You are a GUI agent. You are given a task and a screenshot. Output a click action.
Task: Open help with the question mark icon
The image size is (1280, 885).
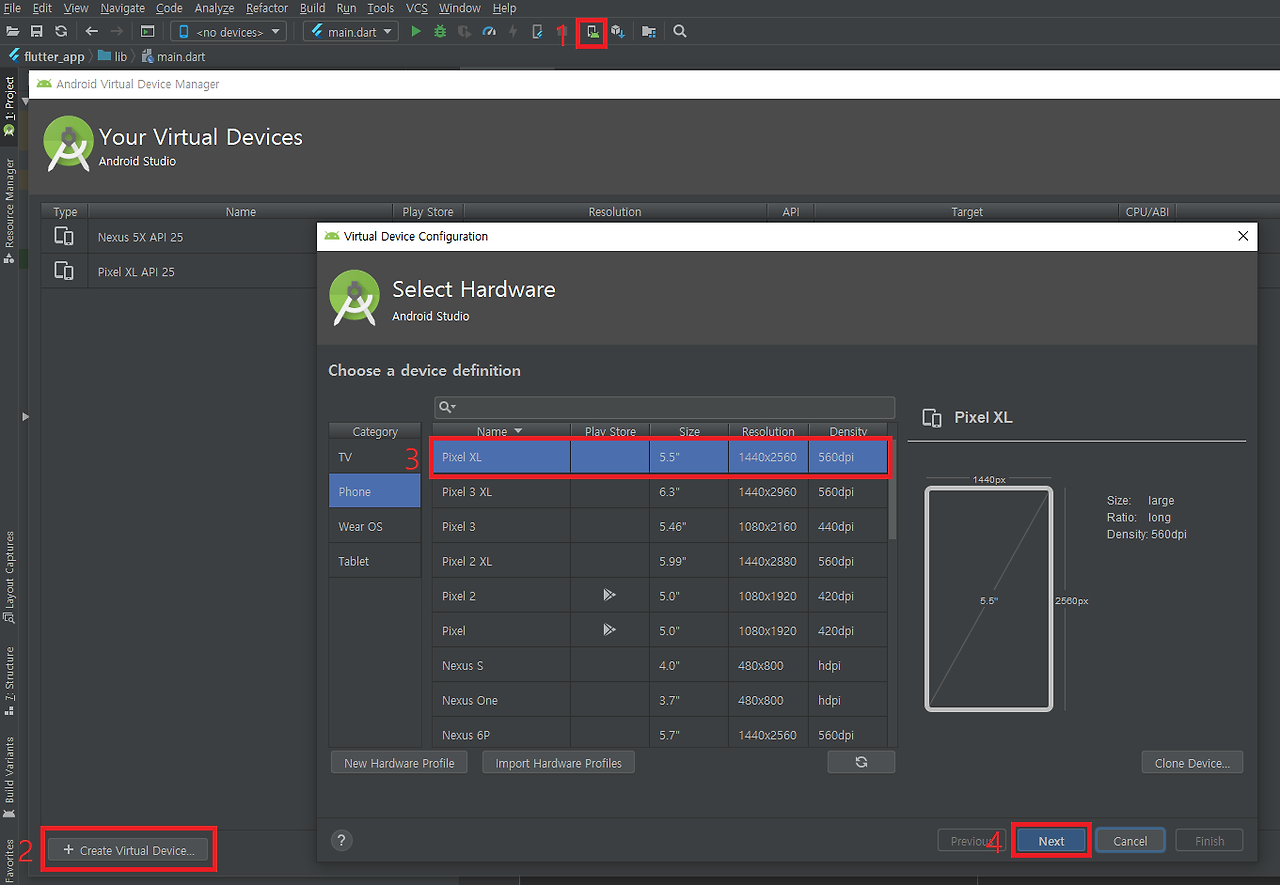pyautogui.click(x=342, y=841)
